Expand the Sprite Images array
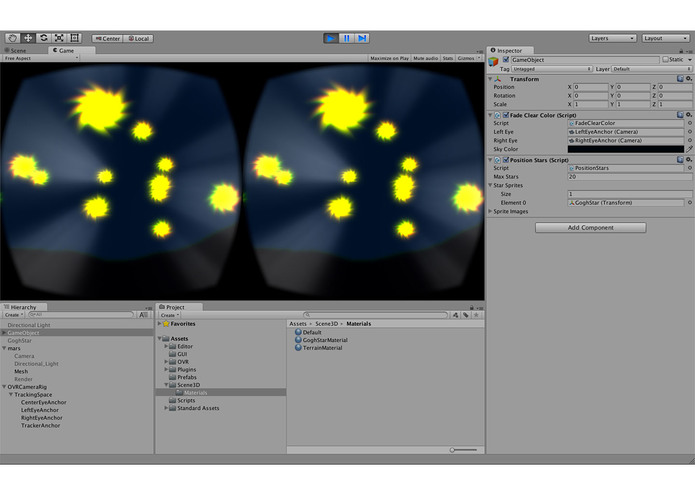This screenshot has width=695, height=494. (x=490, y=211)
